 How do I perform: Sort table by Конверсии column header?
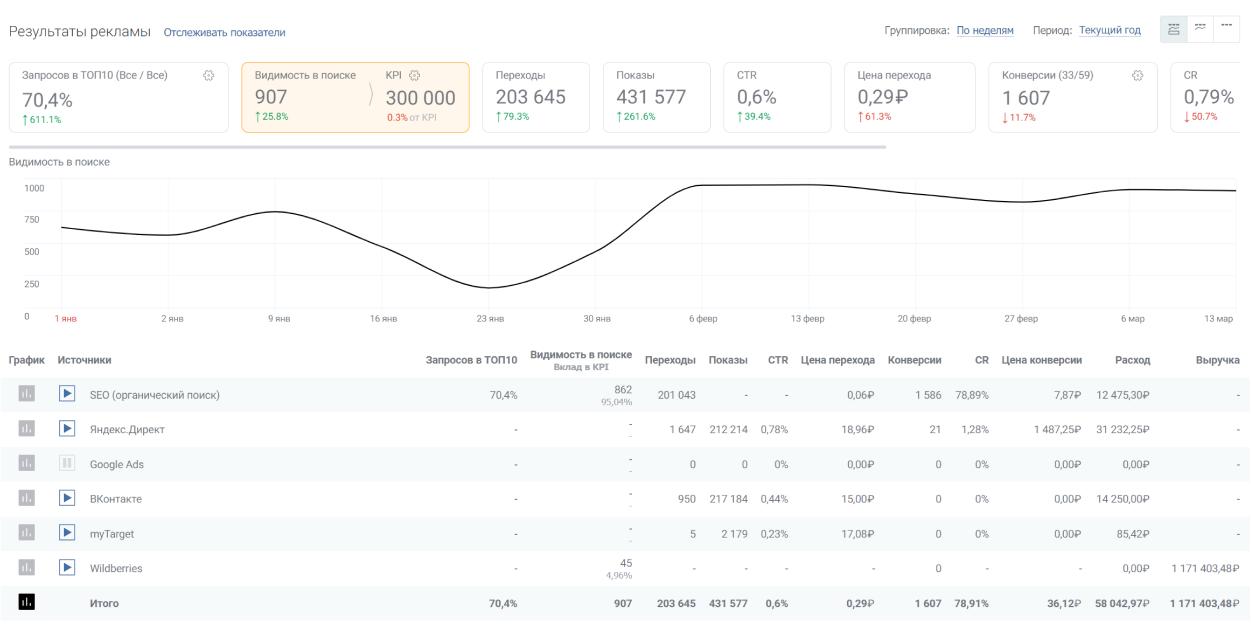[915, 360]
